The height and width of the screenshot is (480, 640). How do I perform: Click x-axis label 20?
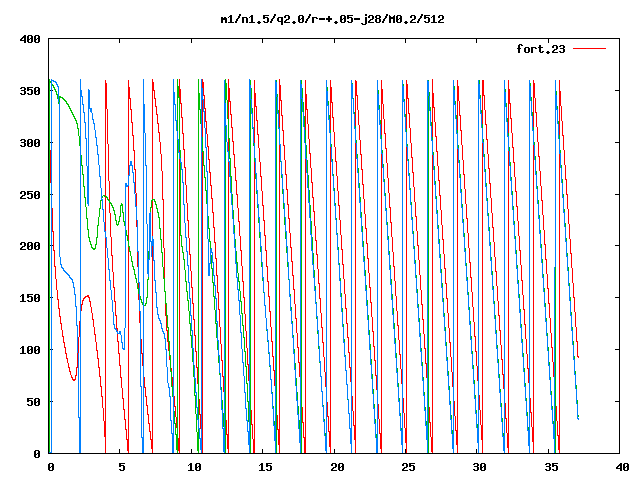pos(338,467)
